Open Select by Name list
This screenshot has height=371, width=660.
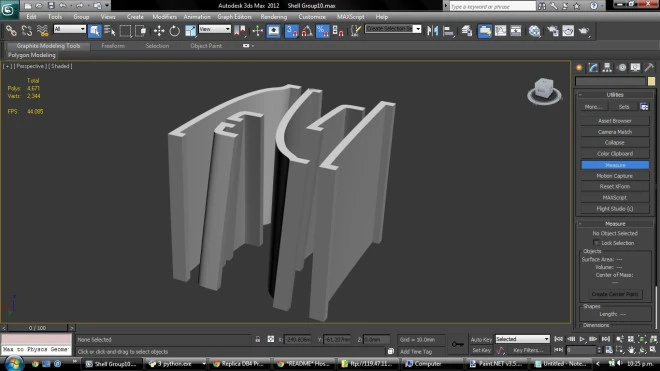(x=109, y=31)
